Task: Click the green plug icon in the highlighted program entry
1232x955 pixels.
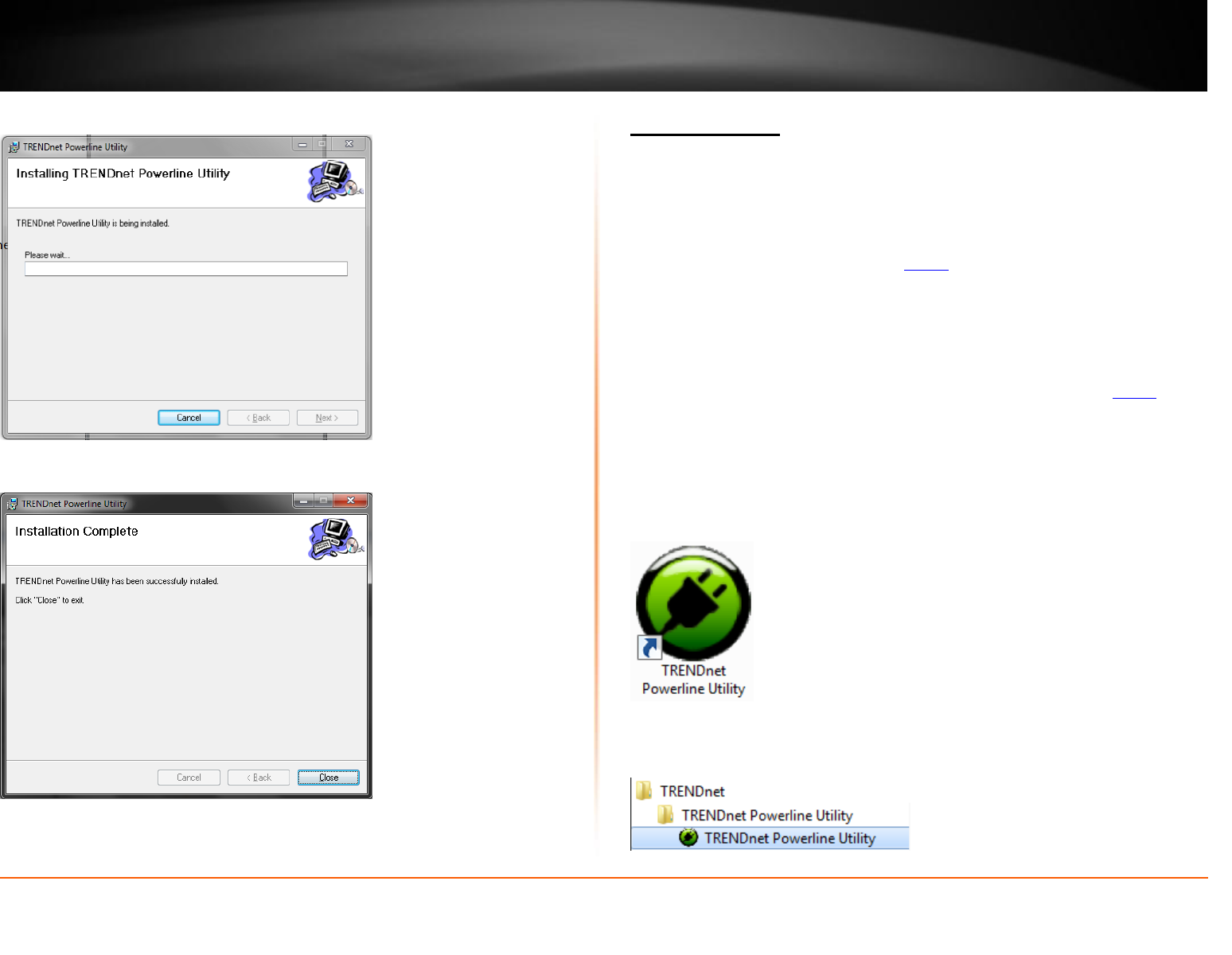Action: pyautogui.click(x=688, y=838)
